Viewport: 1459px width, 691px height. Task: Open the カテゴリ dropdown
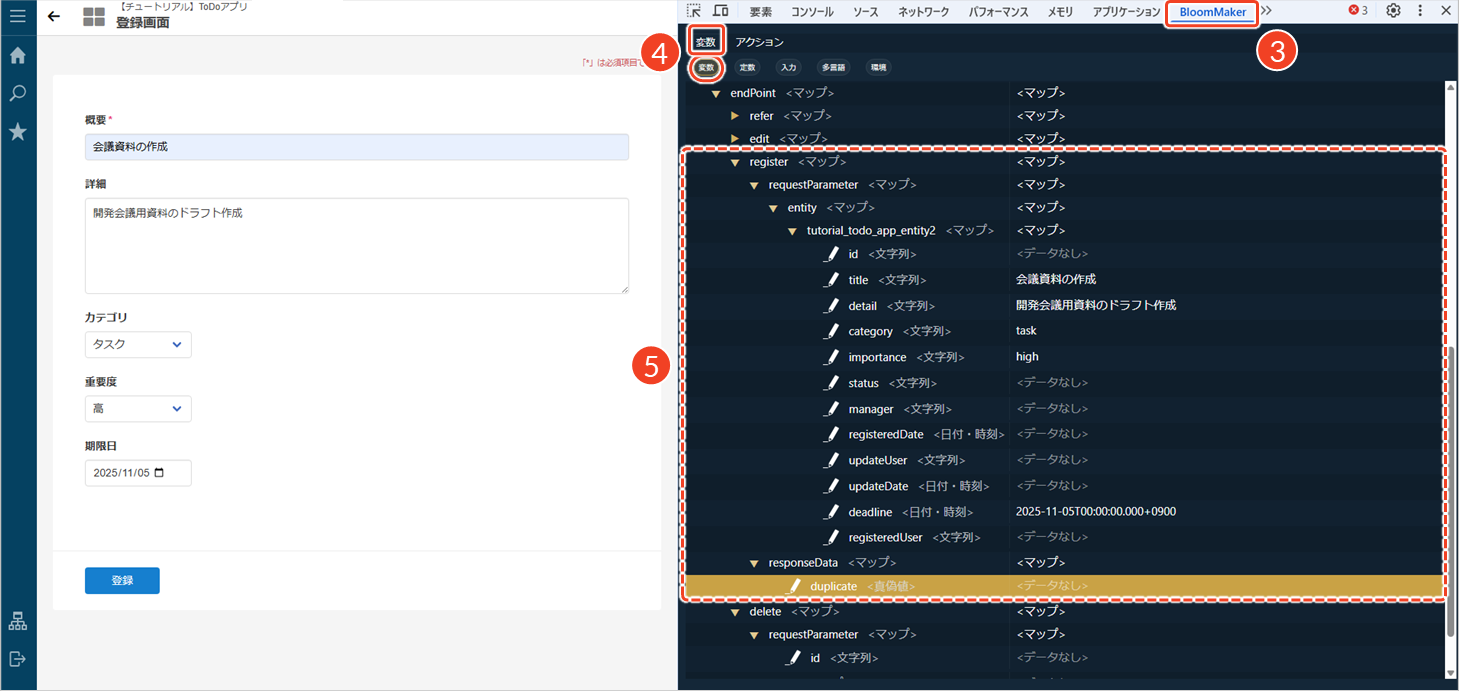pos(138,345)
